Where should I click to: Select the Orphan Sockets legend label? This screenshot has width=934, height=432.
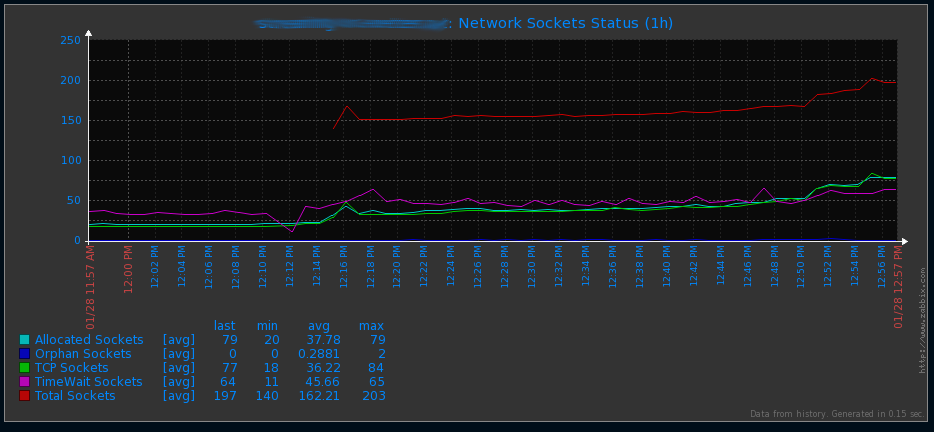click(83, 354)
